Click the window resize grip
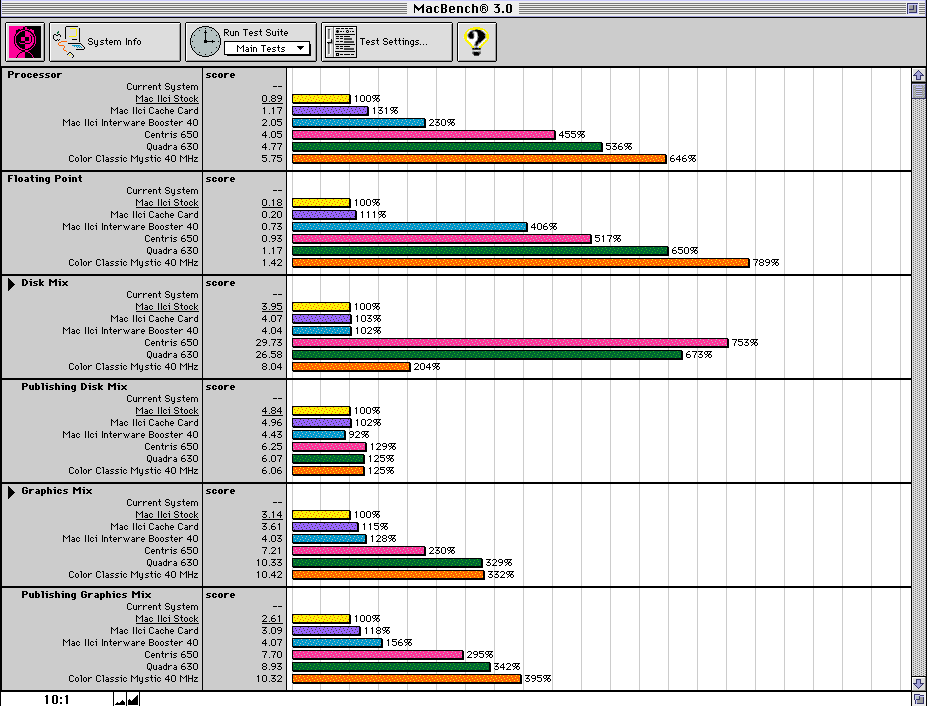Image resolution: width=927 pixels, height=706 pixels. pos(918,699)
